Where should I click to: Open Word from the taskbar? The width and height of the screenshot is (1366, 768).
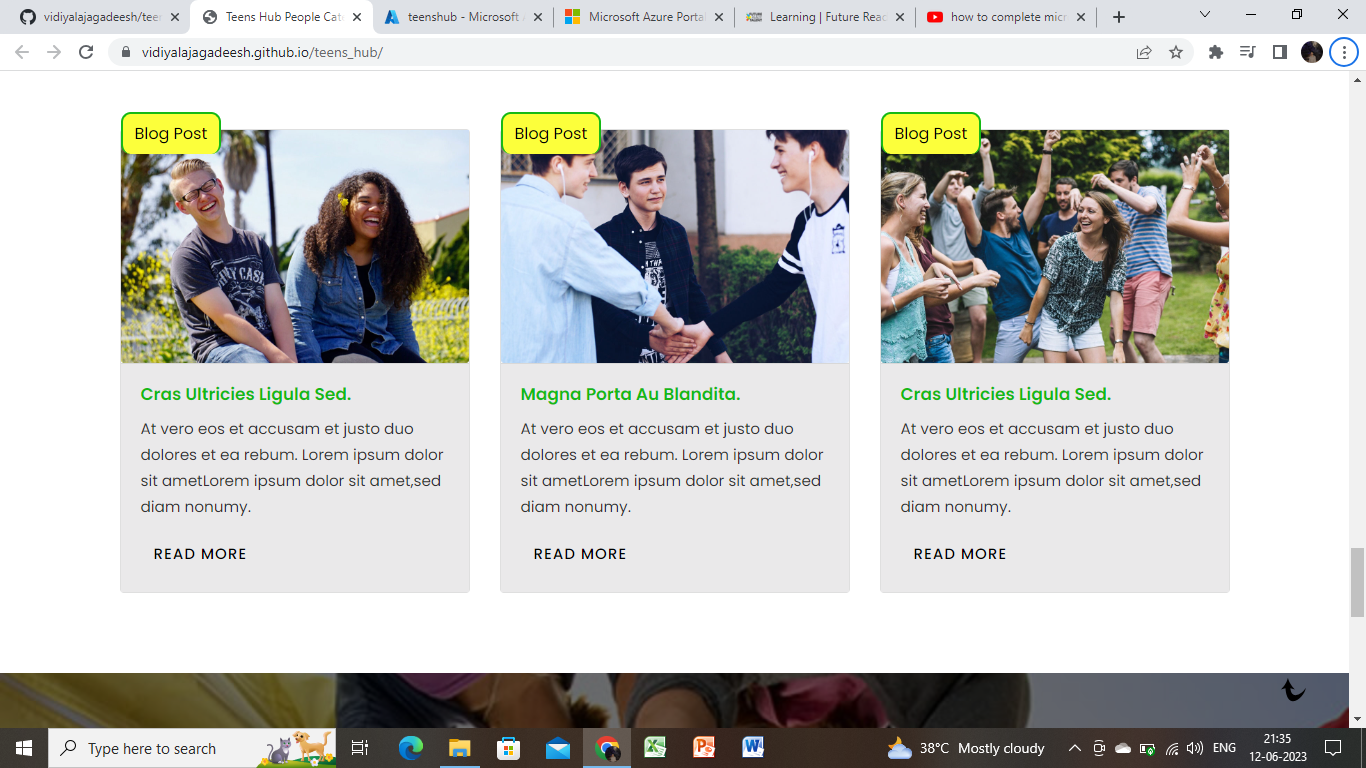pos(751,747)
